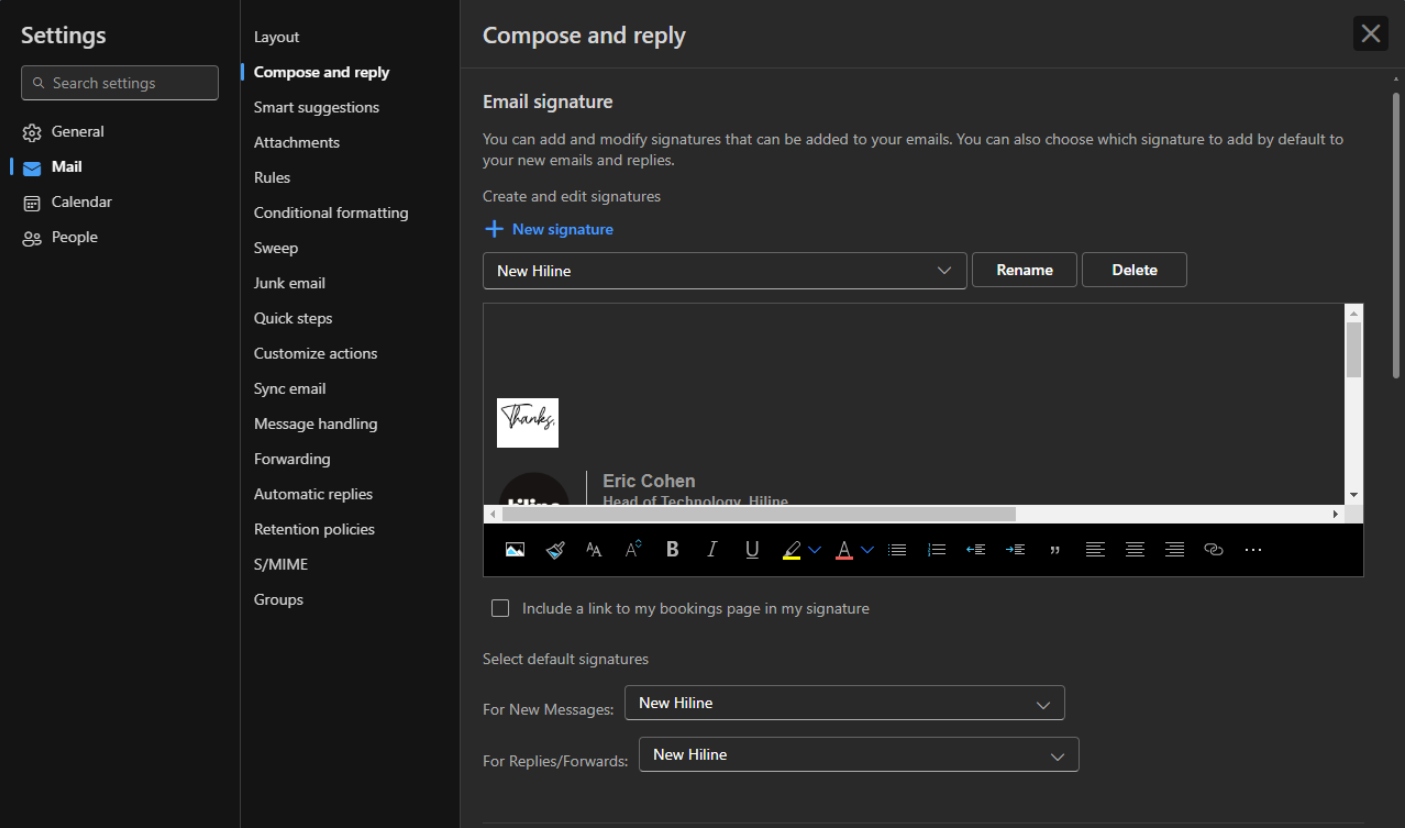Click the People icon in sidebar
The width and height of the screenshot is (1405, 828).
[x=32, y=238]
